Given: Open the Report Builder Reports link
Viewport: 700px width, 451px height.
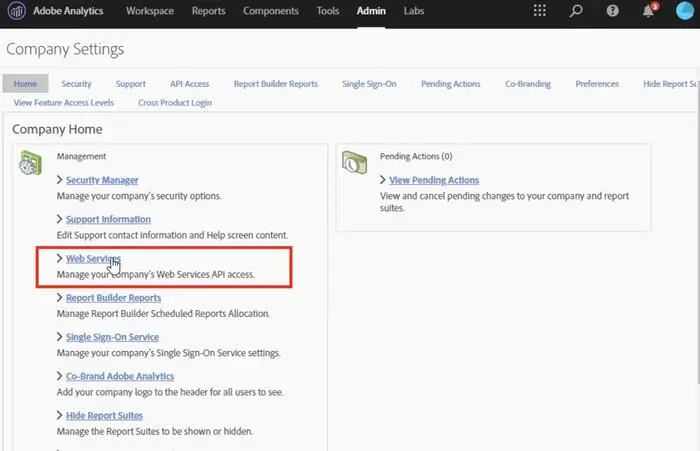Looking at the screenshot, I should (x=113, y=298).
